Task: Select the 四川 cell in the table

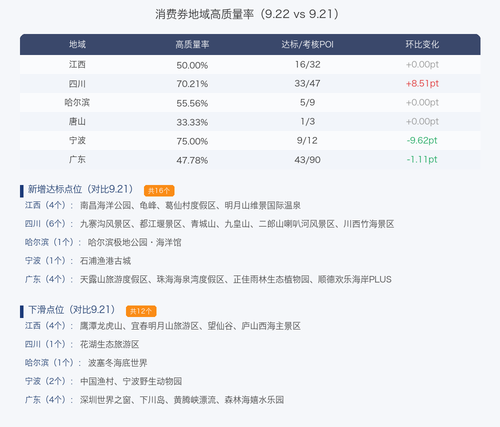Action: tap(77, 83)
